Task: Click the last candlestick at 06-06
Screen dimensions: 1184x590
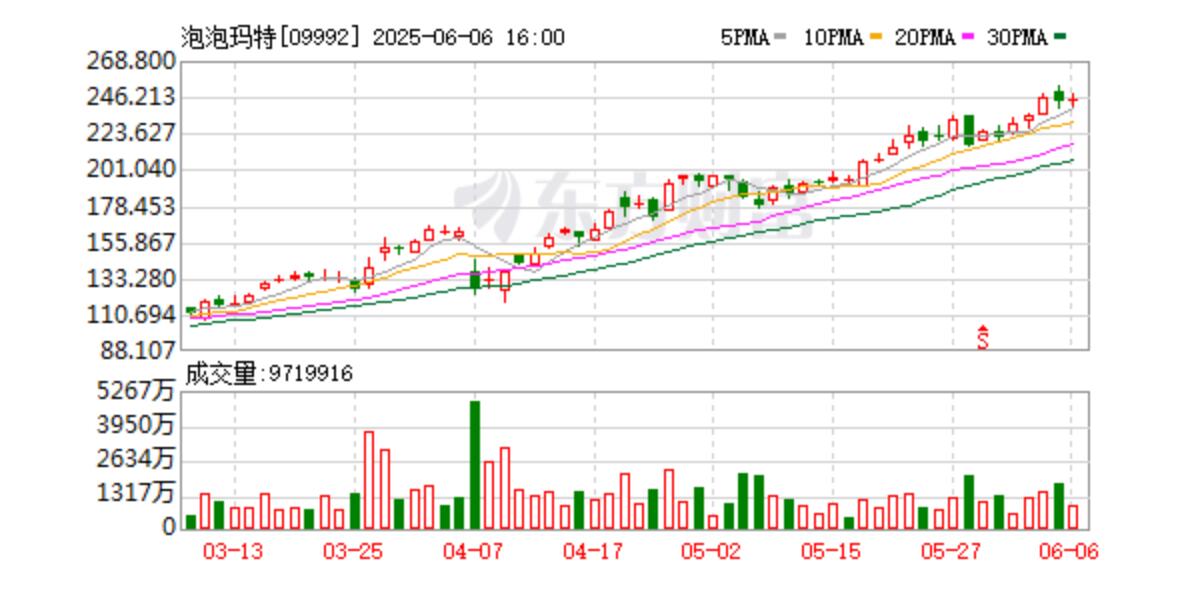Action: [1073, 100]
